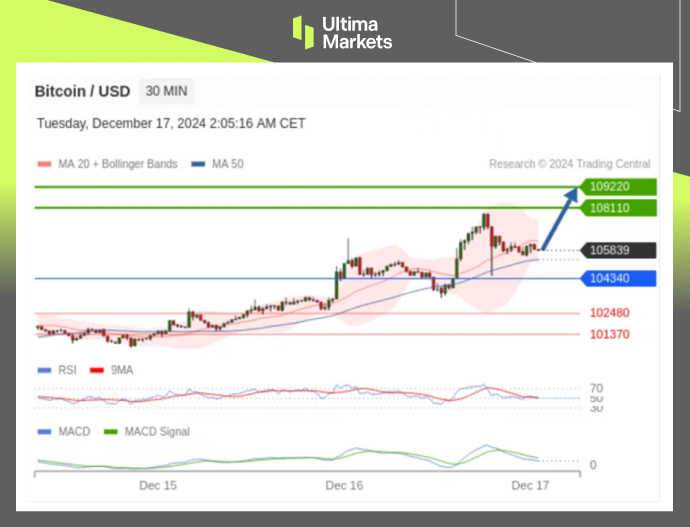This screenshot has width=690, height=527.
Task: Click the red 9MA legend swatch
Action: pos(98,370)
